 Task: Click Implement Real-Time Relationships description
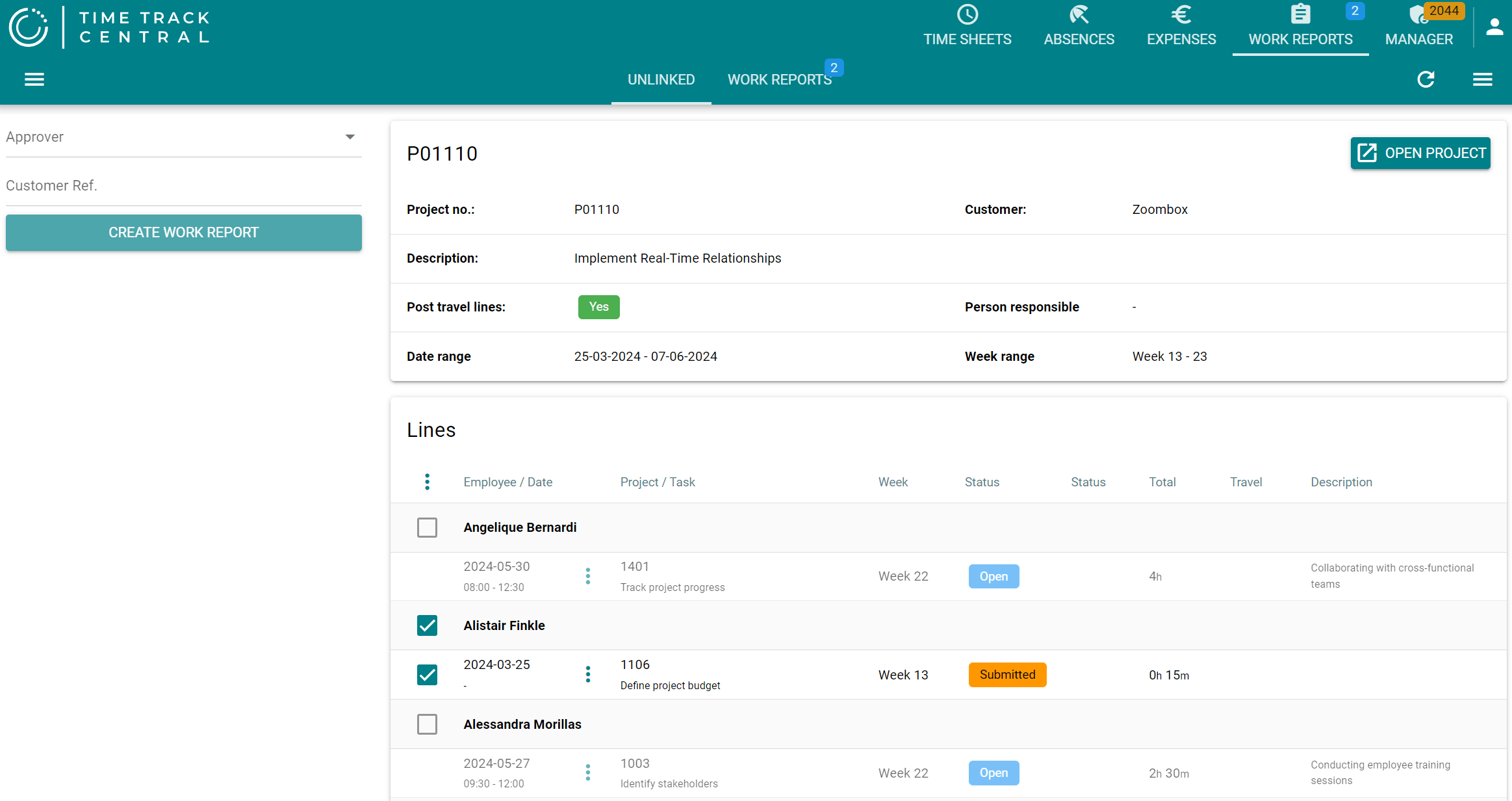678,258
